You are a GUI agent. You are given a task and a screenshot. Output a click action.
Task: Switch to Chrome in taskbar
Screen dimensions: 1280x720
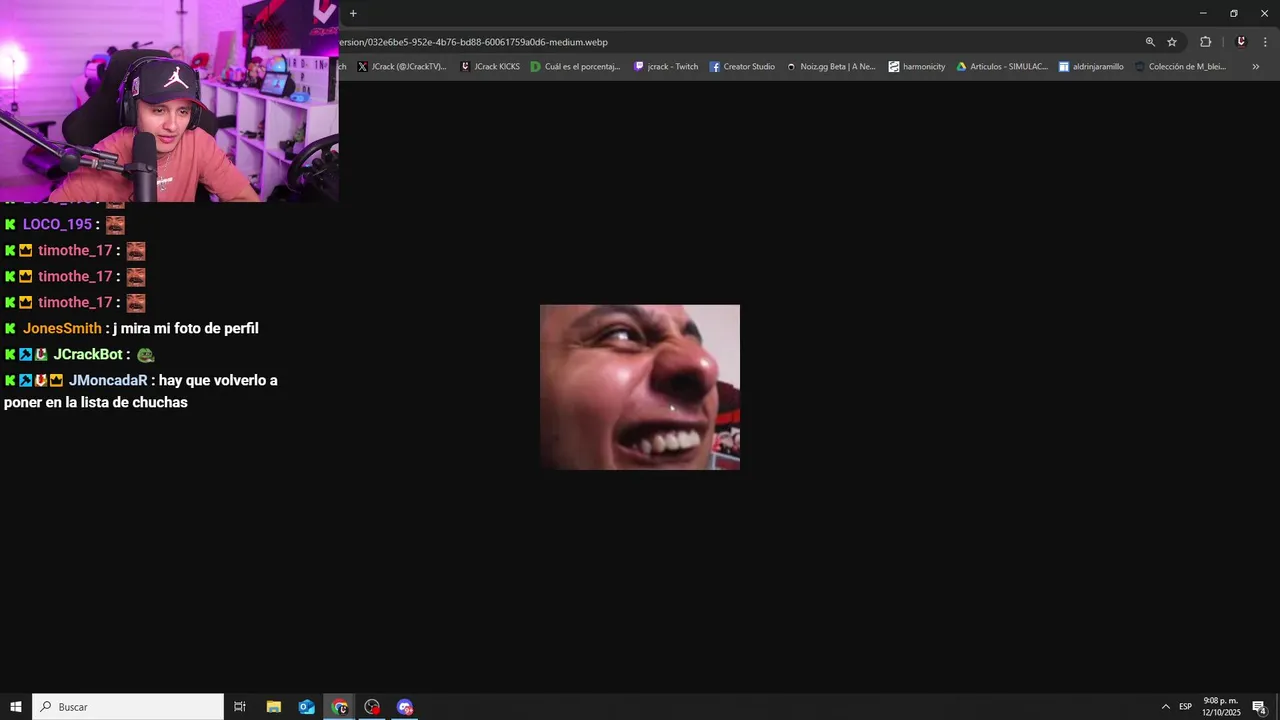[x=340, y=707]
